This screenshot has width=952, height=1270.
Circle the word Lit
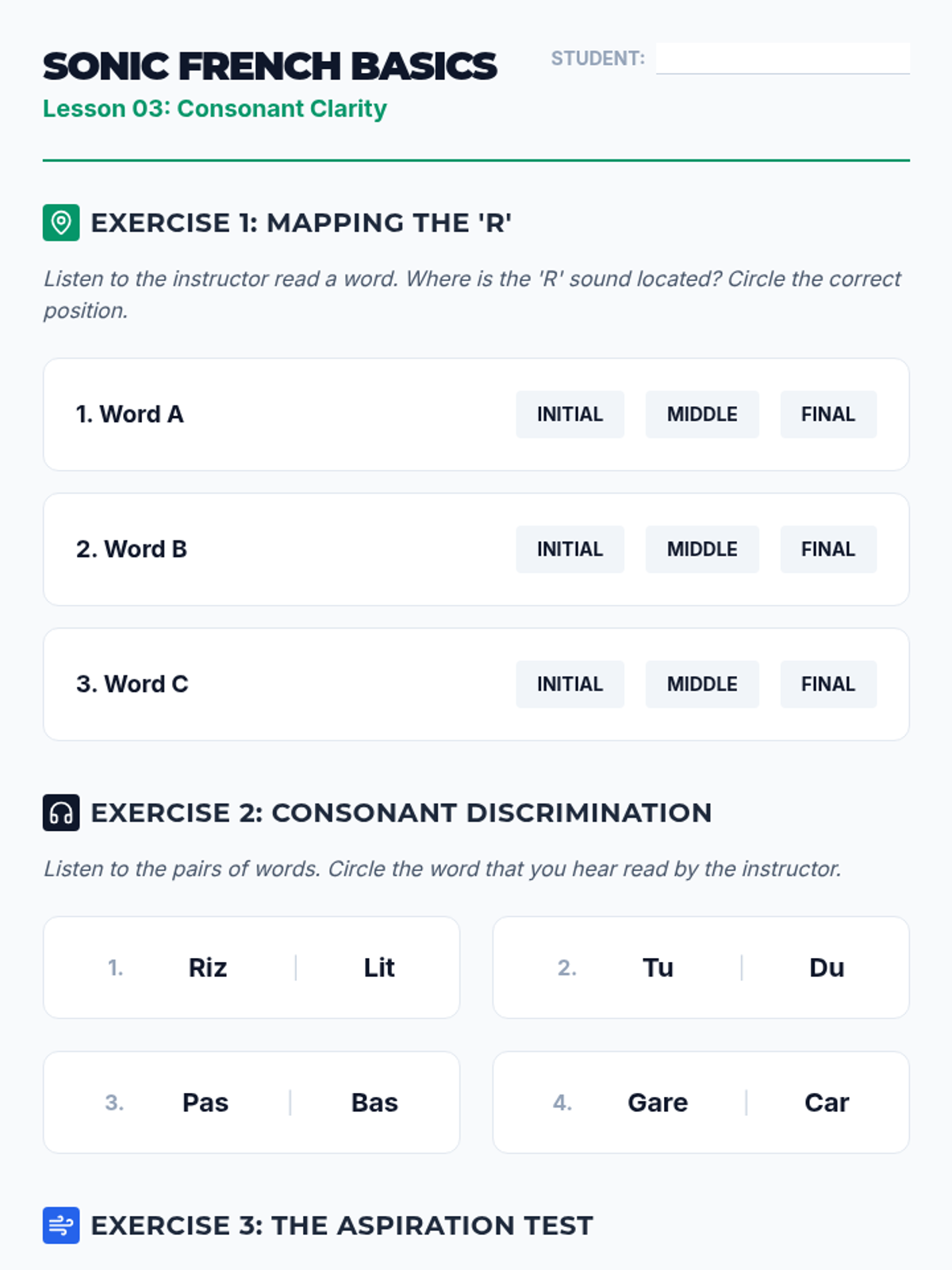pyautogui.click(x=379, y=968)
